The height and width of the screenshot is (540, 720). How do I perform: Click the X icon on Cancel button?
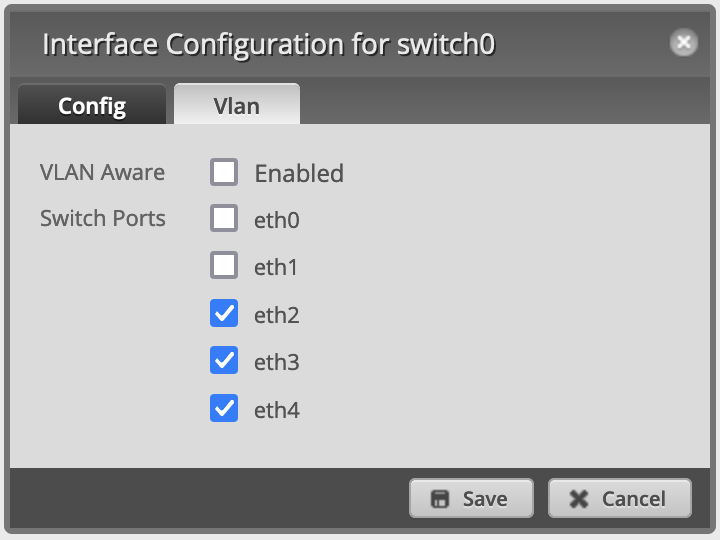(x=579, y=499)
